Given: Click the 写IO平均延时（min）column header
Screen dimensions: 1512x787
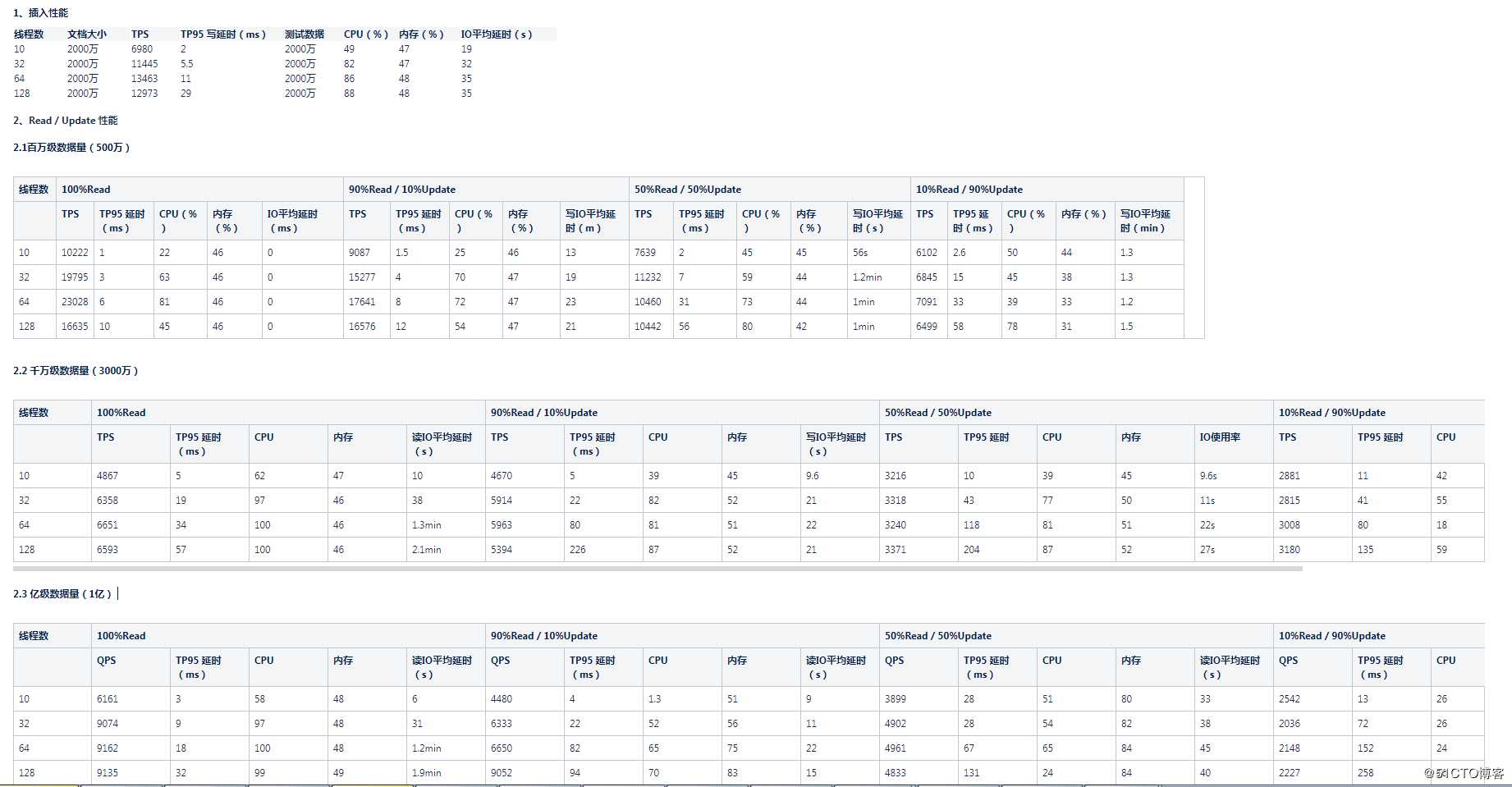Looking at the screenshot, I should 1145,221.
